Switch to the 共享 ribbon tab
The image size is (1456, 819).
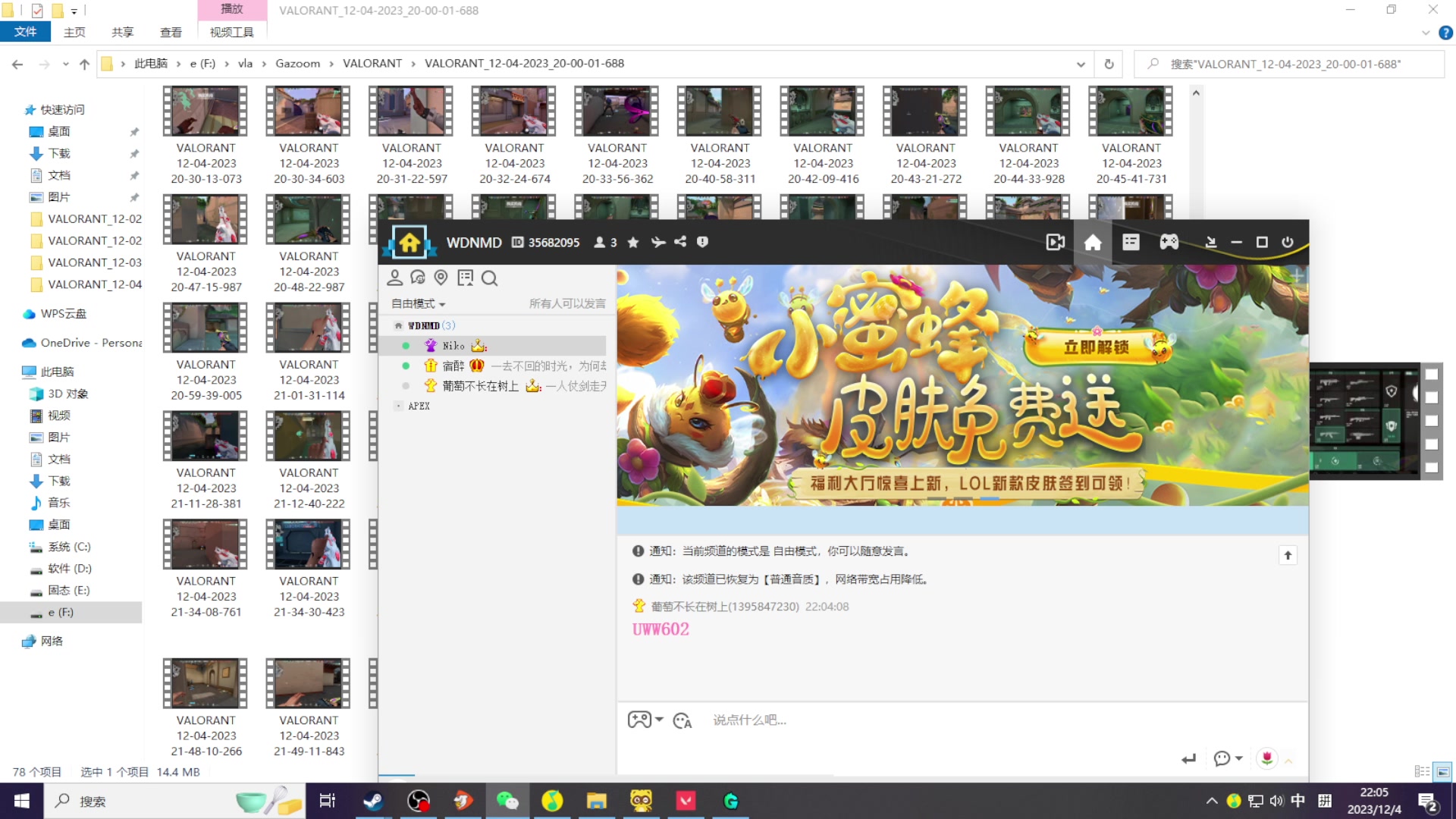pos(122,32)
